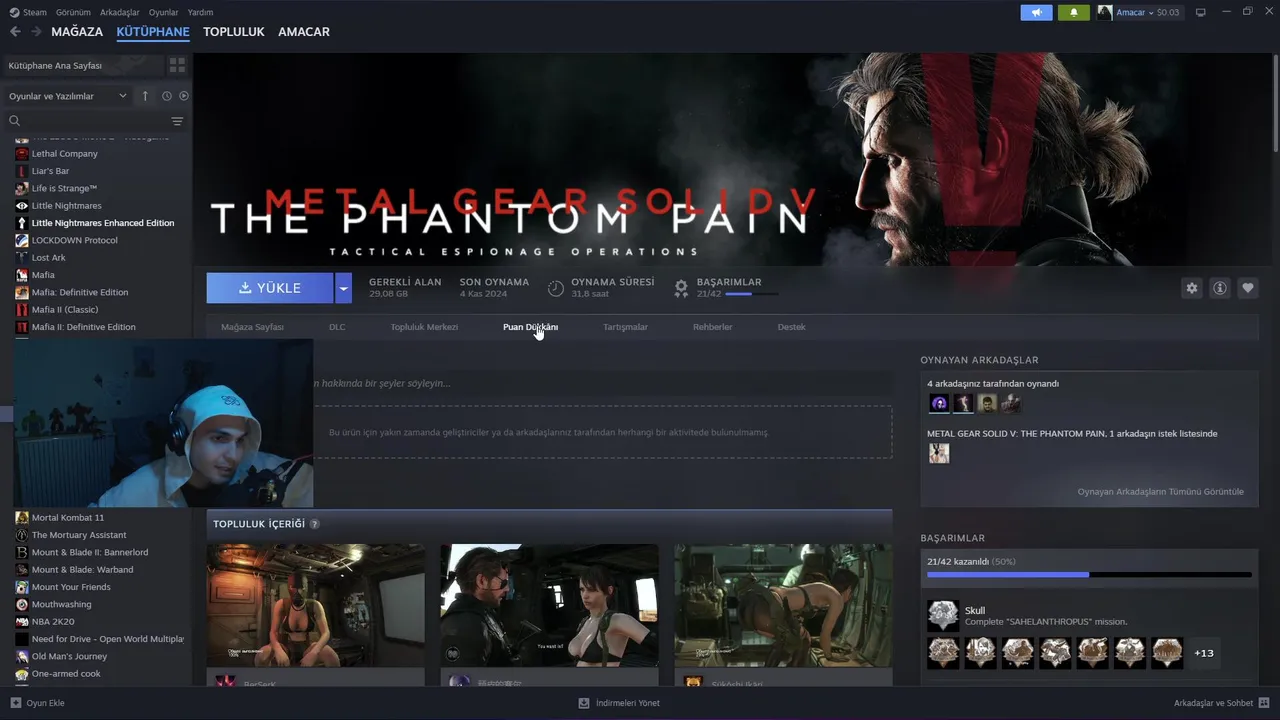
Task: Click the library search magnifier icon
Action: pos(14,121)
